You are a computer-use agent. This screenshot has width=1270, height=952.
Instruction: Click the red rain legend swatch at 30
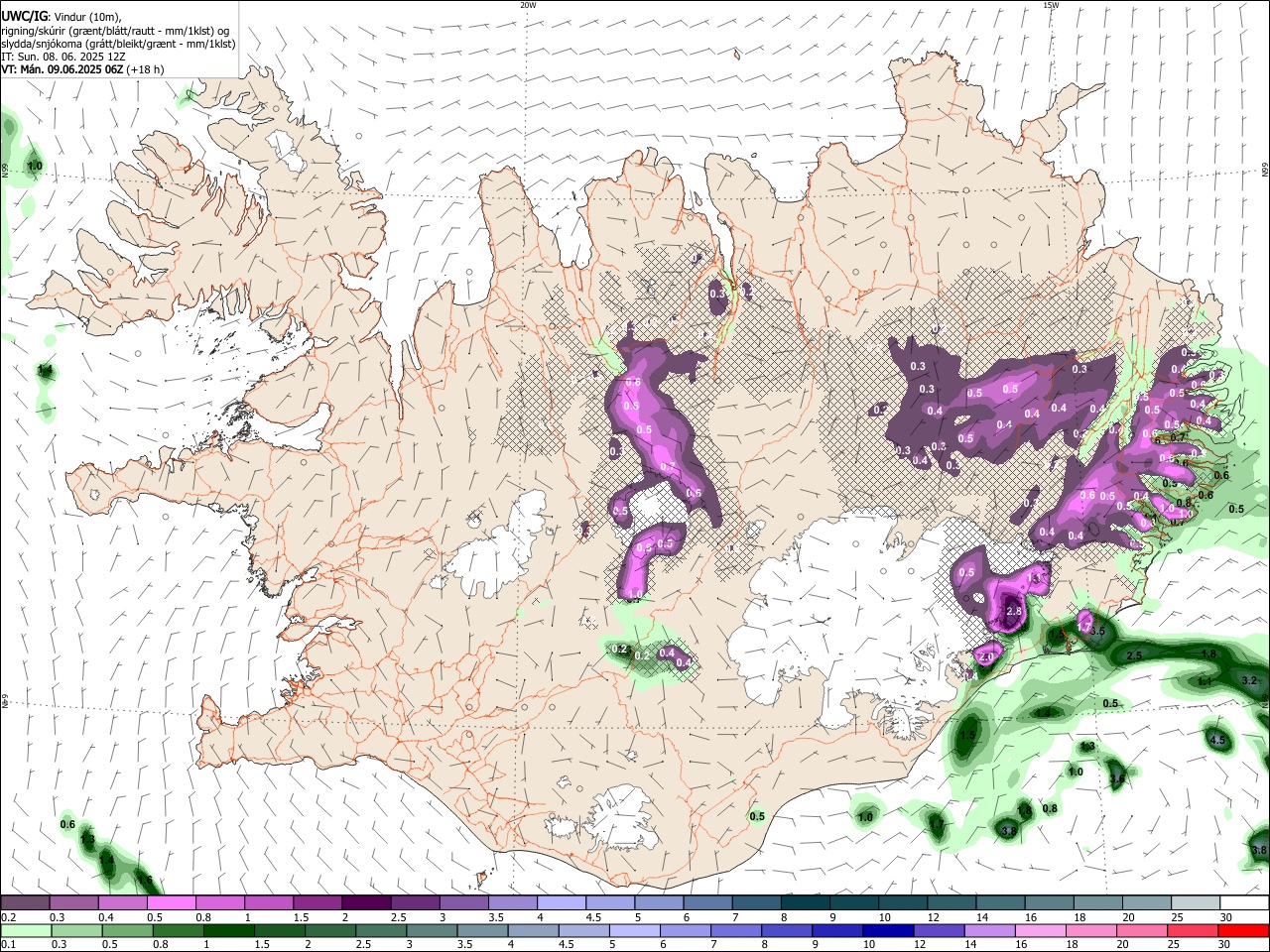[1243, 930]
